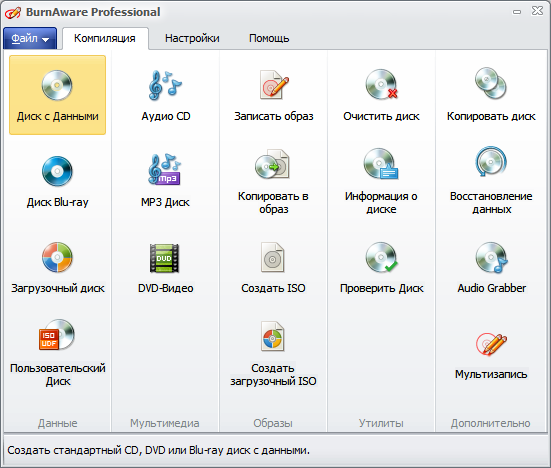Open the MP3 Диск project
Viewport: 551px width, 468px height.
pyautogui.click(x=166, y=181)
